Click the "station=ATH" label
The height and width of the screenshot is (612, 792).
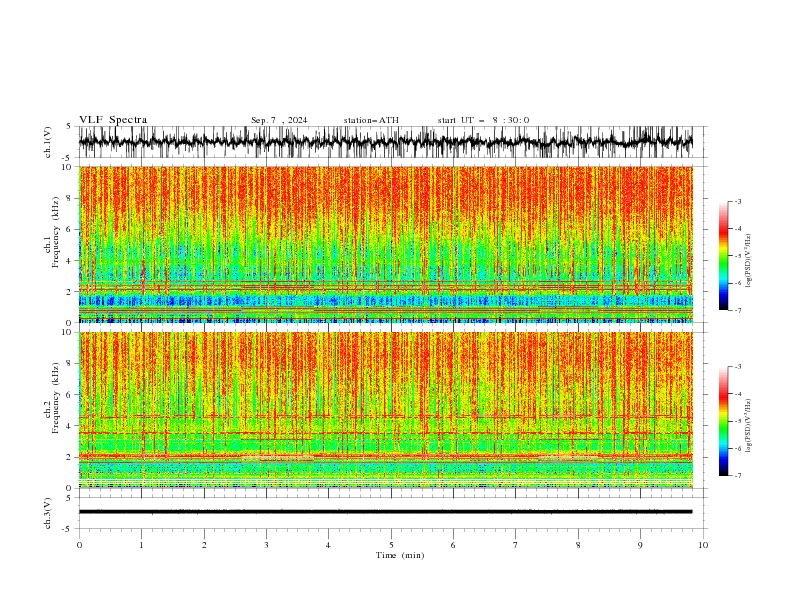tap(371, 120)
